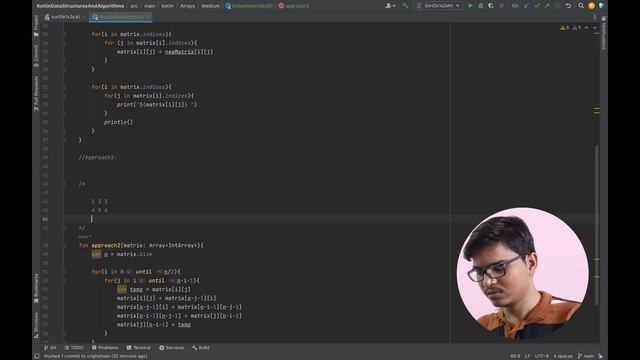This screenshot has height=360, width=640.
Task: Close the RotateMatrixBy90 editor tab
Action: click(148, 17)
